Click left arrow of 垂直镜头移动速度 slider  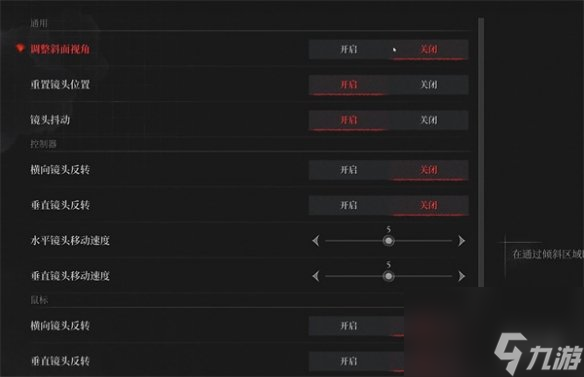(316, 276)
